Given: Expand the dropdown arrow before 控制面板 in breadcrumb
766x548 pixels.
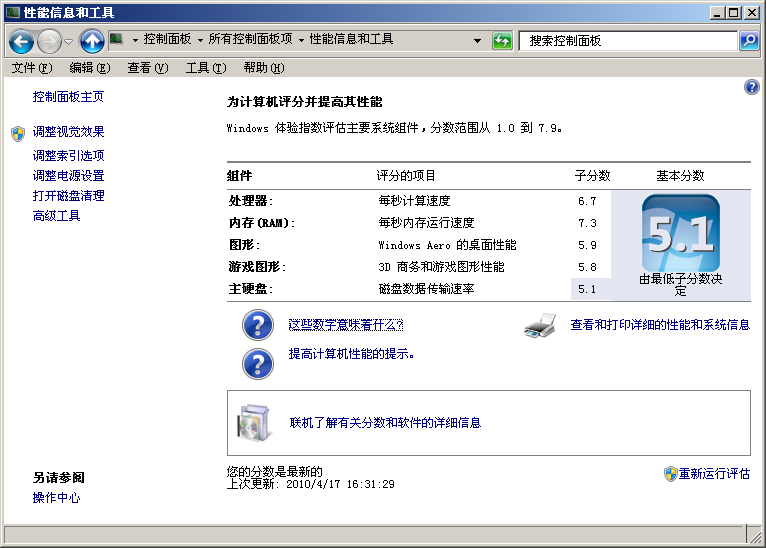Looking at the screenshot, I should coord(135,41).
